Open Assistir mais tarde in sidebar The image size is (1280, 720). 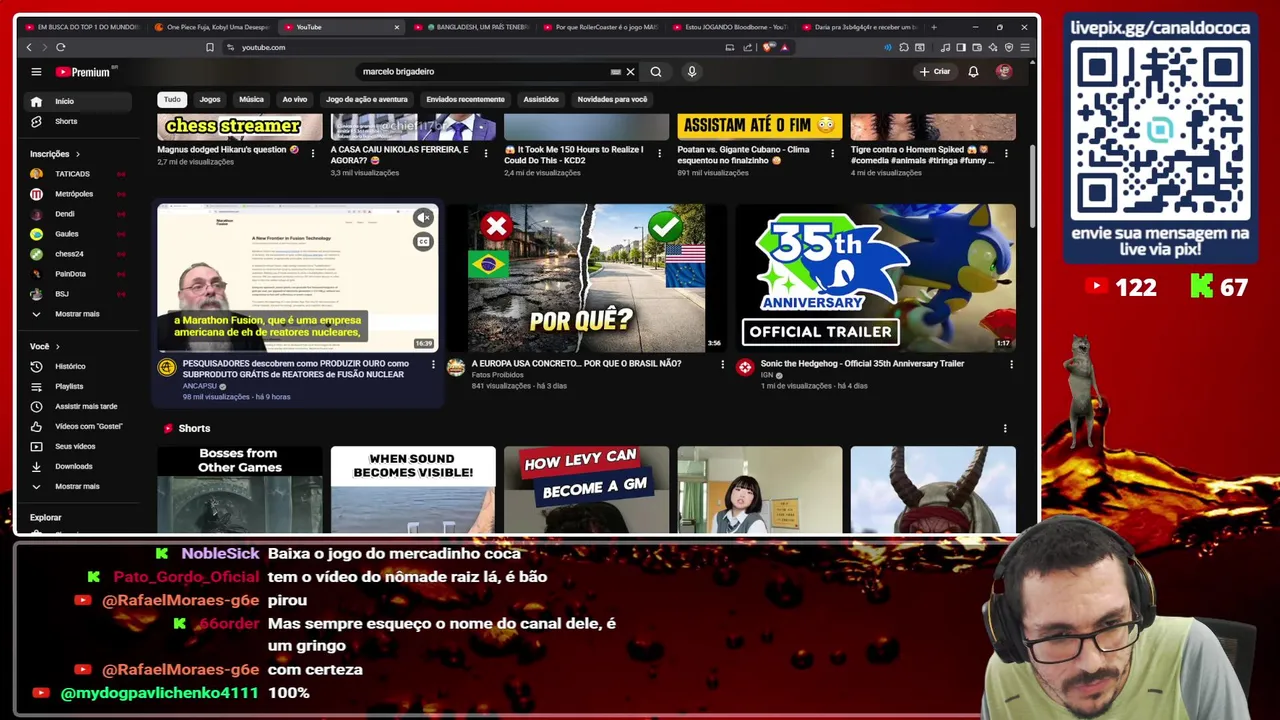tap(78, 406)
